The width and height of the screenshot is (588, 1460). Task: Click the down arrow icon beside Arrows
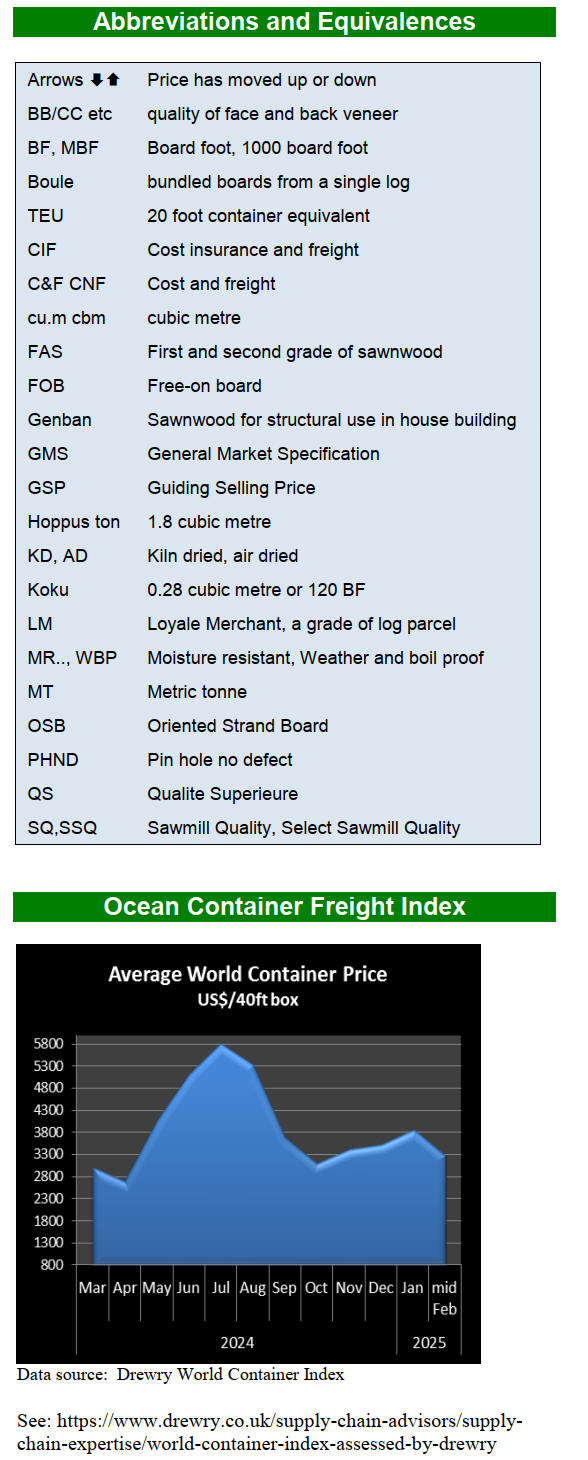[x=97, y=80]
